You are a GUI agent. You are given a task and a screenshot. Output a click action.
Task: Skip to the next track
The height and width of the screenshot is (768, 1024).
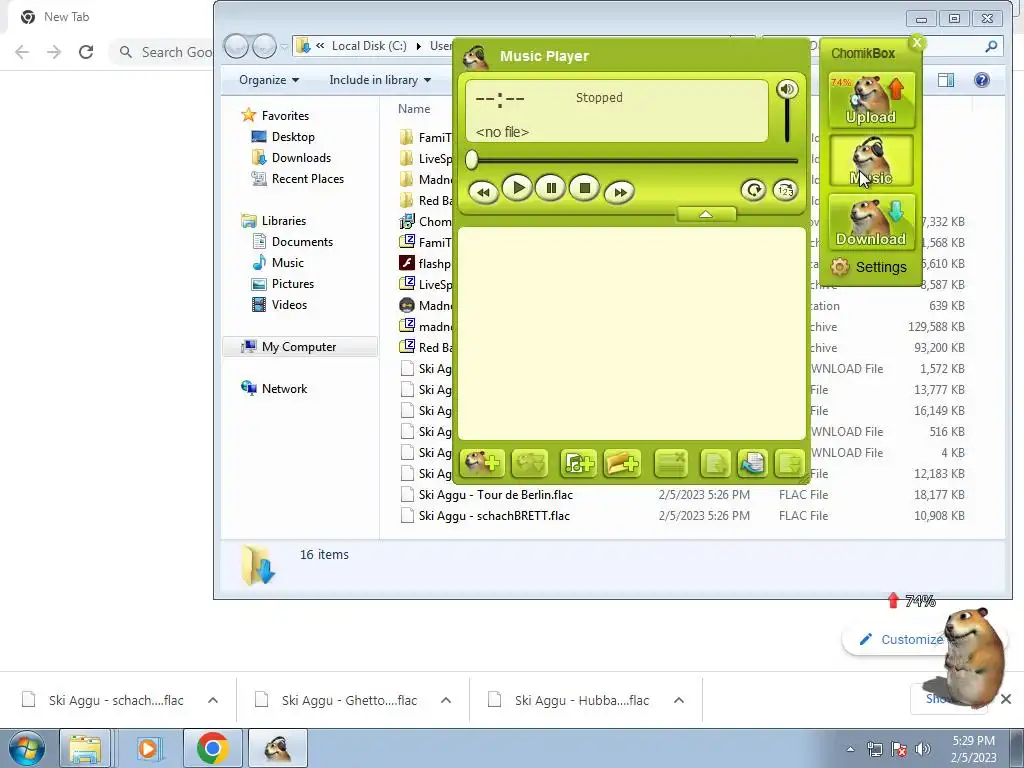620,192
